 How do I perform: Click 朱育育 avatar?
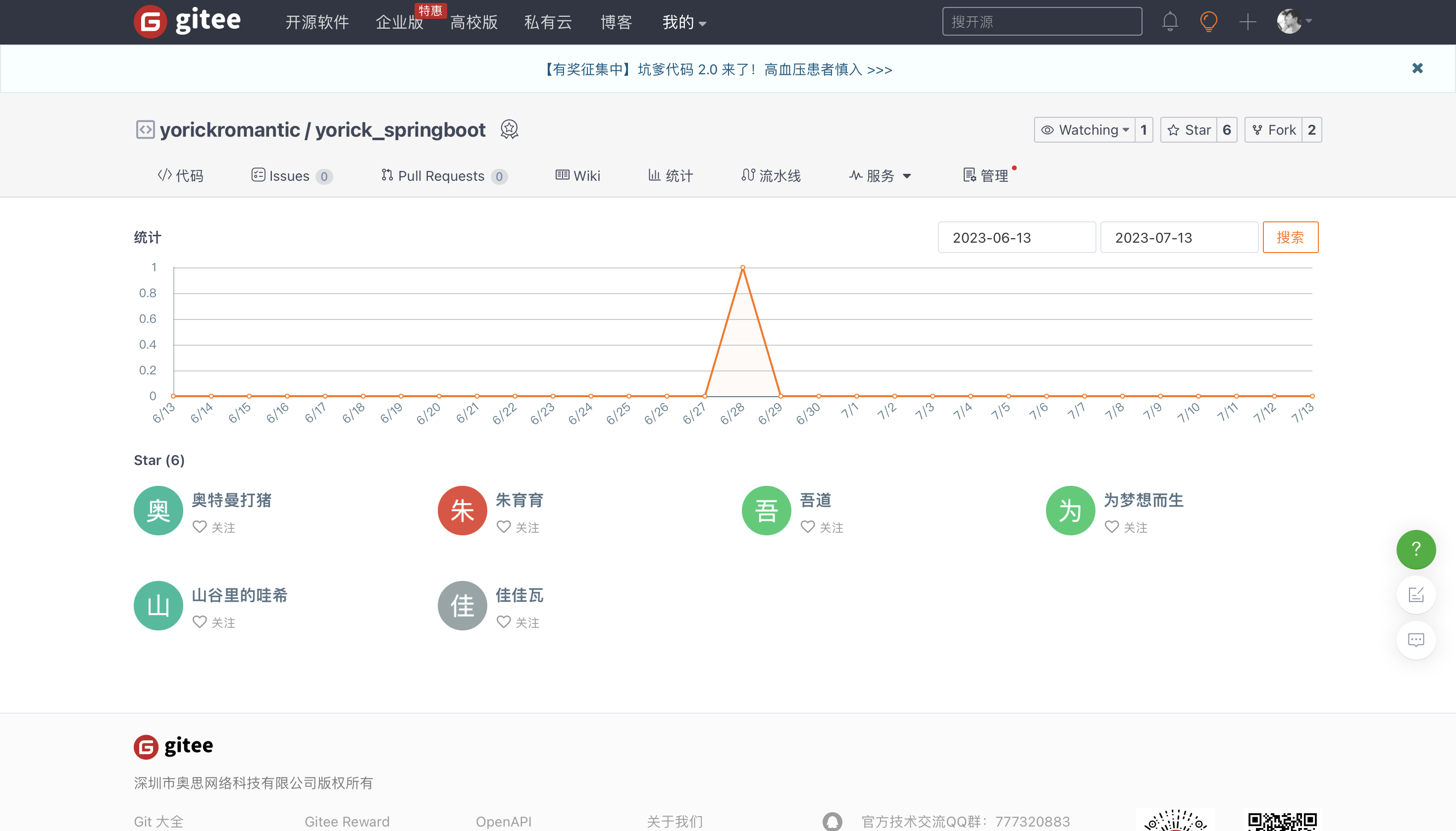tap(463, 510)
